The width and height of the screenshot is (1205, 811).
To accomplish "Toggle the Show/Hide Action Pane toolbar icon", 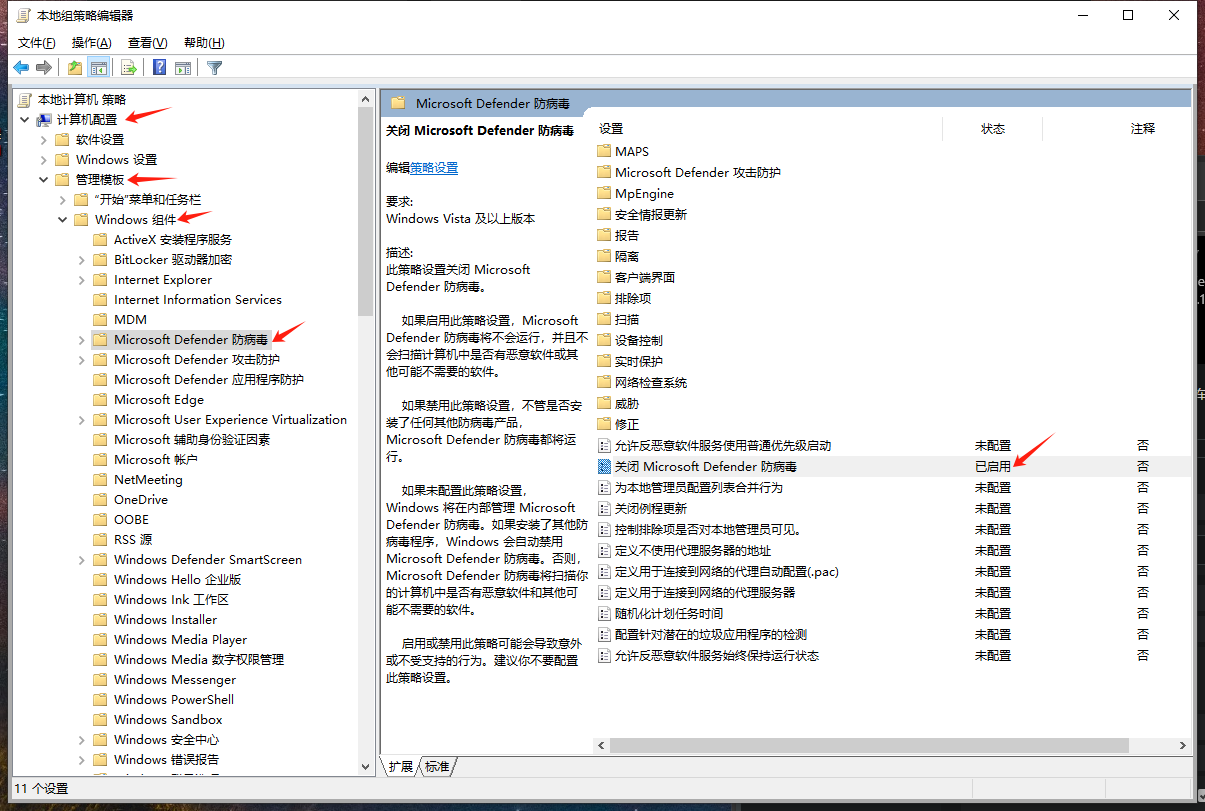I will click(183, 68).
